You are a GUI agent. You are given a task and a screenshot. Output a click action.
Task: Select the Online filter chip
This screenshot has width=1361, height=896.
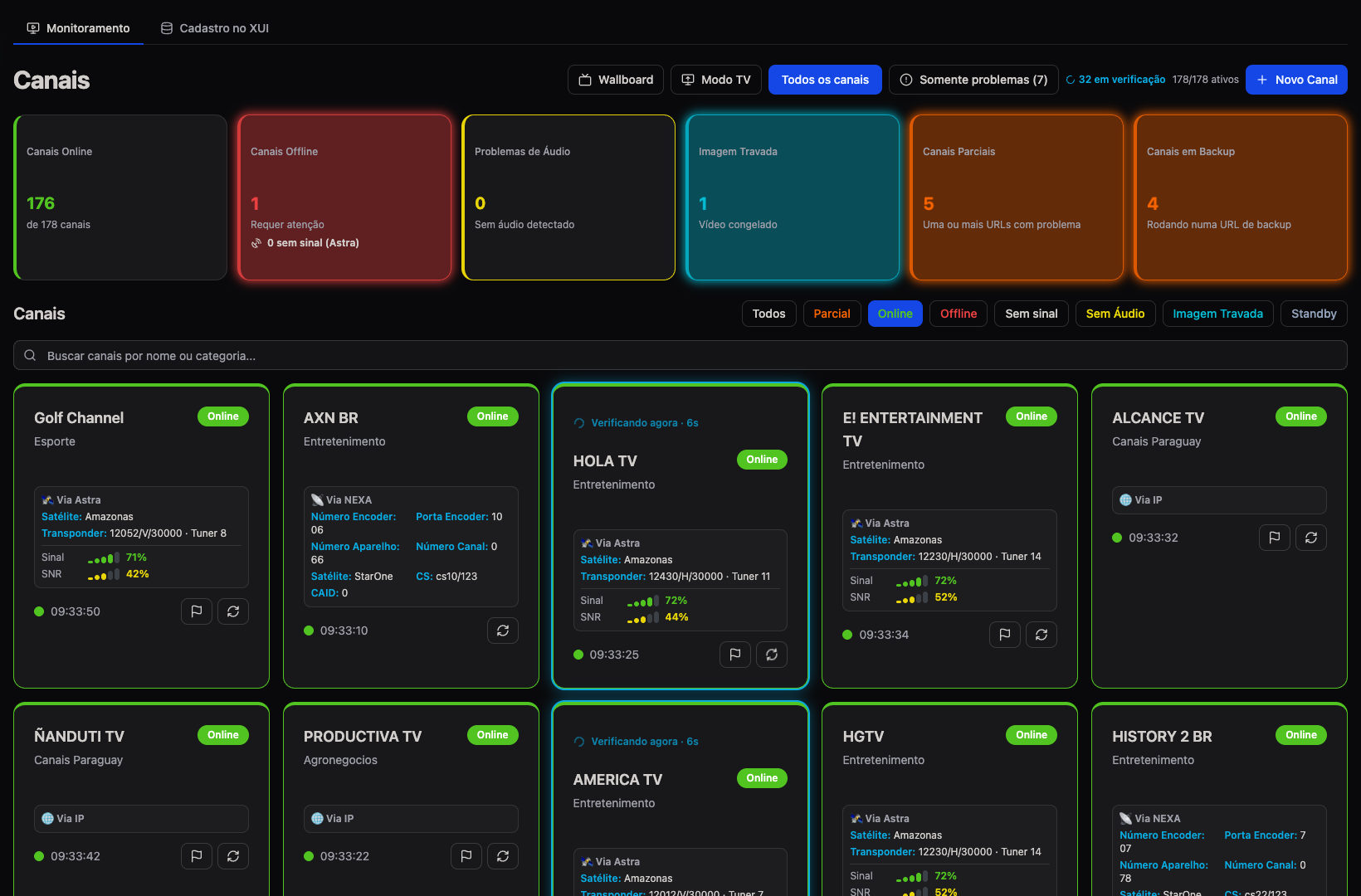[895, 314]
